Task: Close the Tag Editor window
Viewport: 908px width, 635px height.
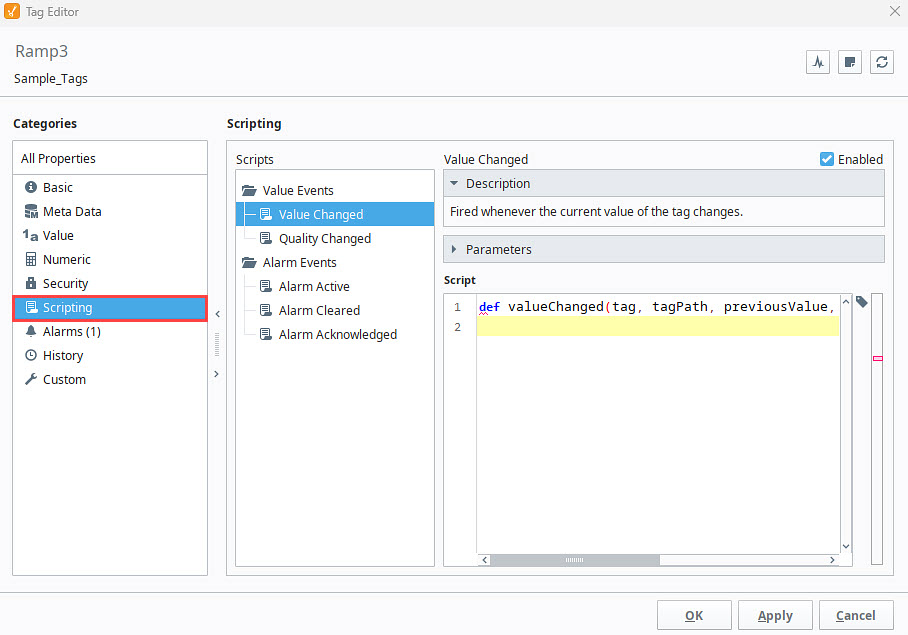Action: [x=894, y=11]
